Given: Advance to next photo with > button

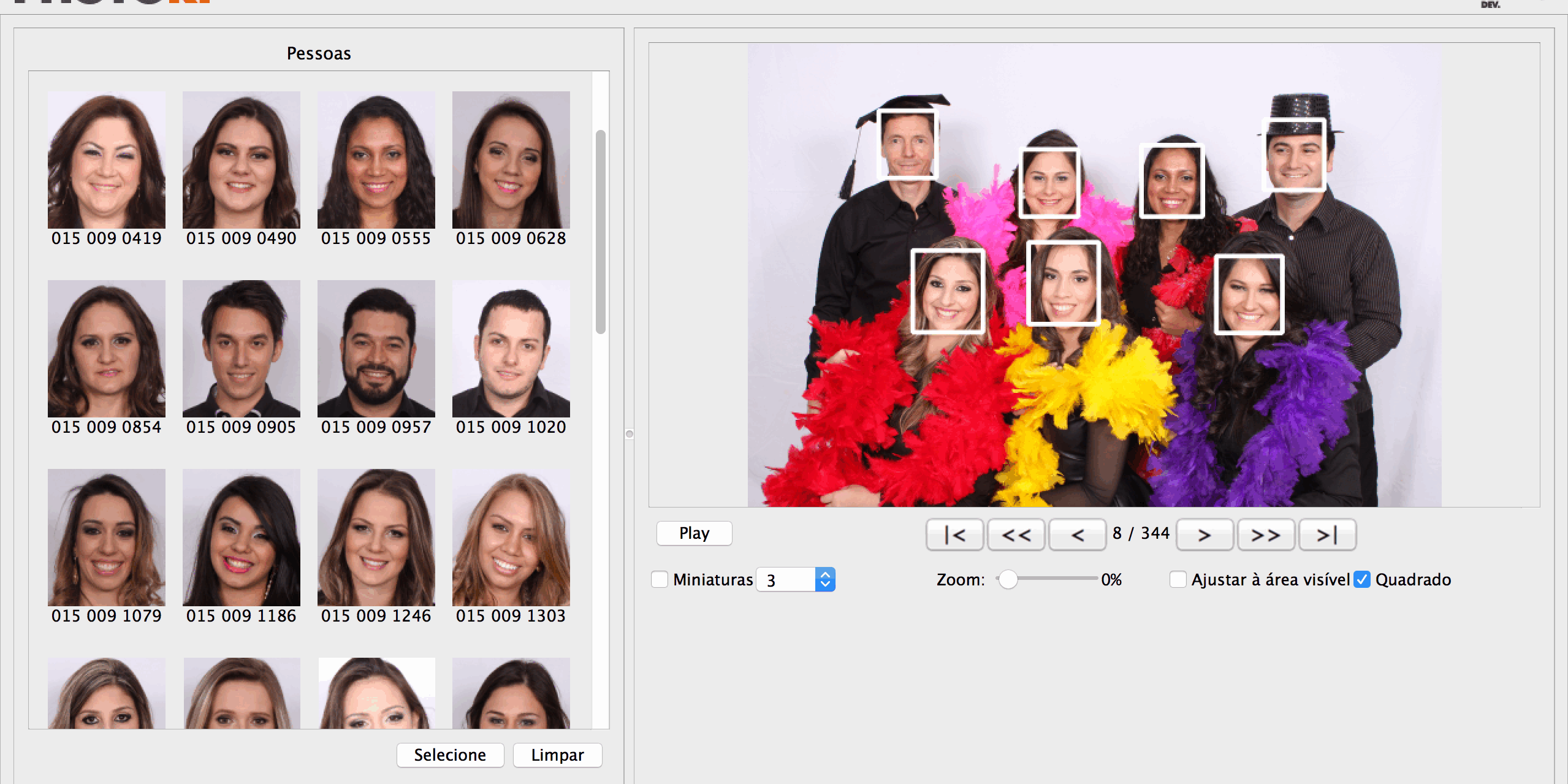Looking at the screenshot, I should 1204,535.
